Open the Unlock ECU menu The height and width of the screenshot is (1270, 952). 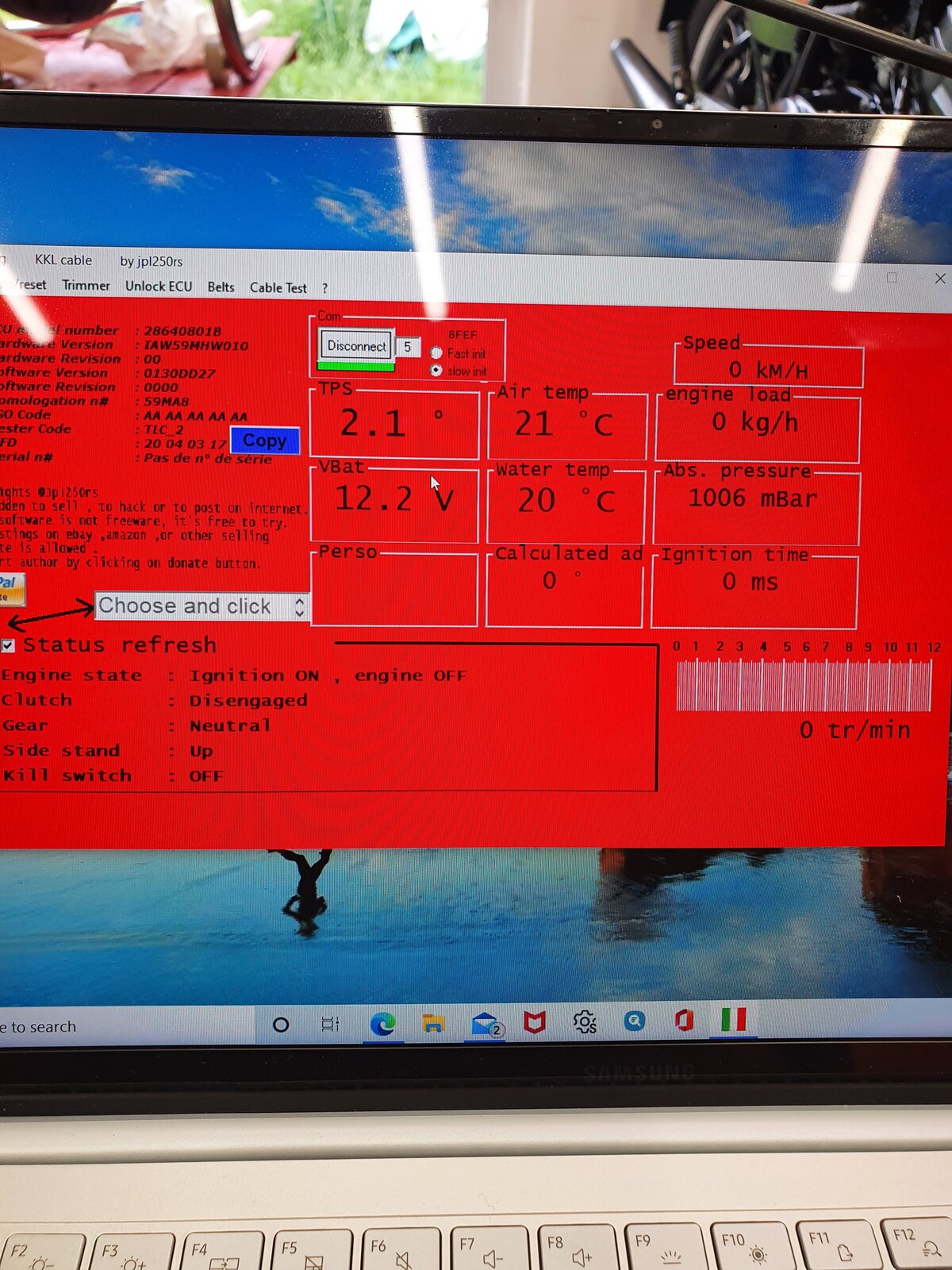(x=159, y=287)
